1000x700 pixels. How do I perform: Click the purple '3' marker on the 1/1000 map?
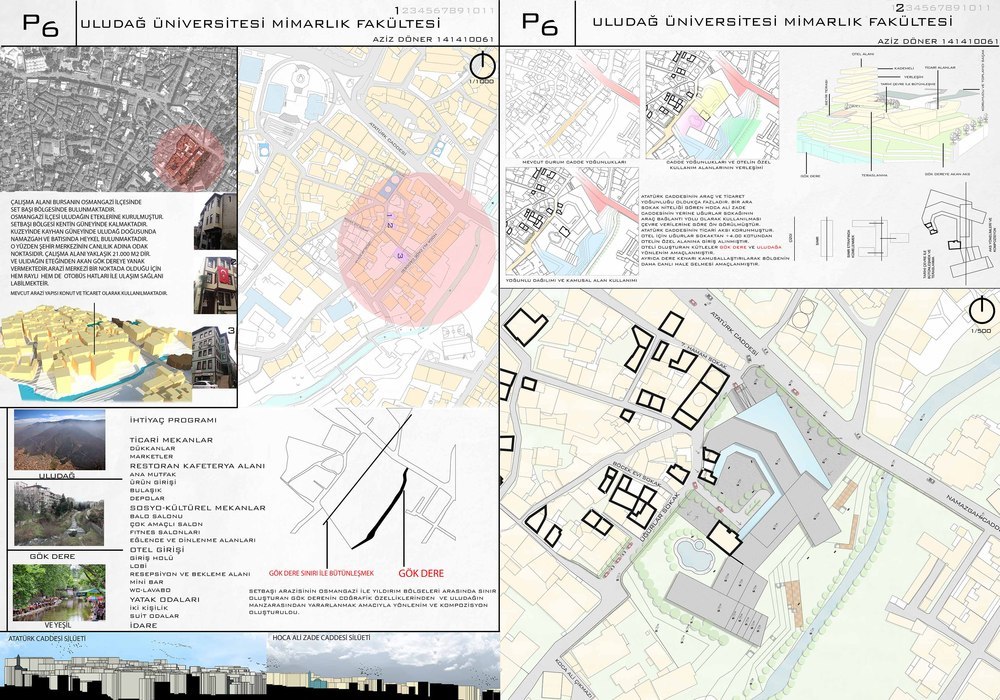(400, 256)
